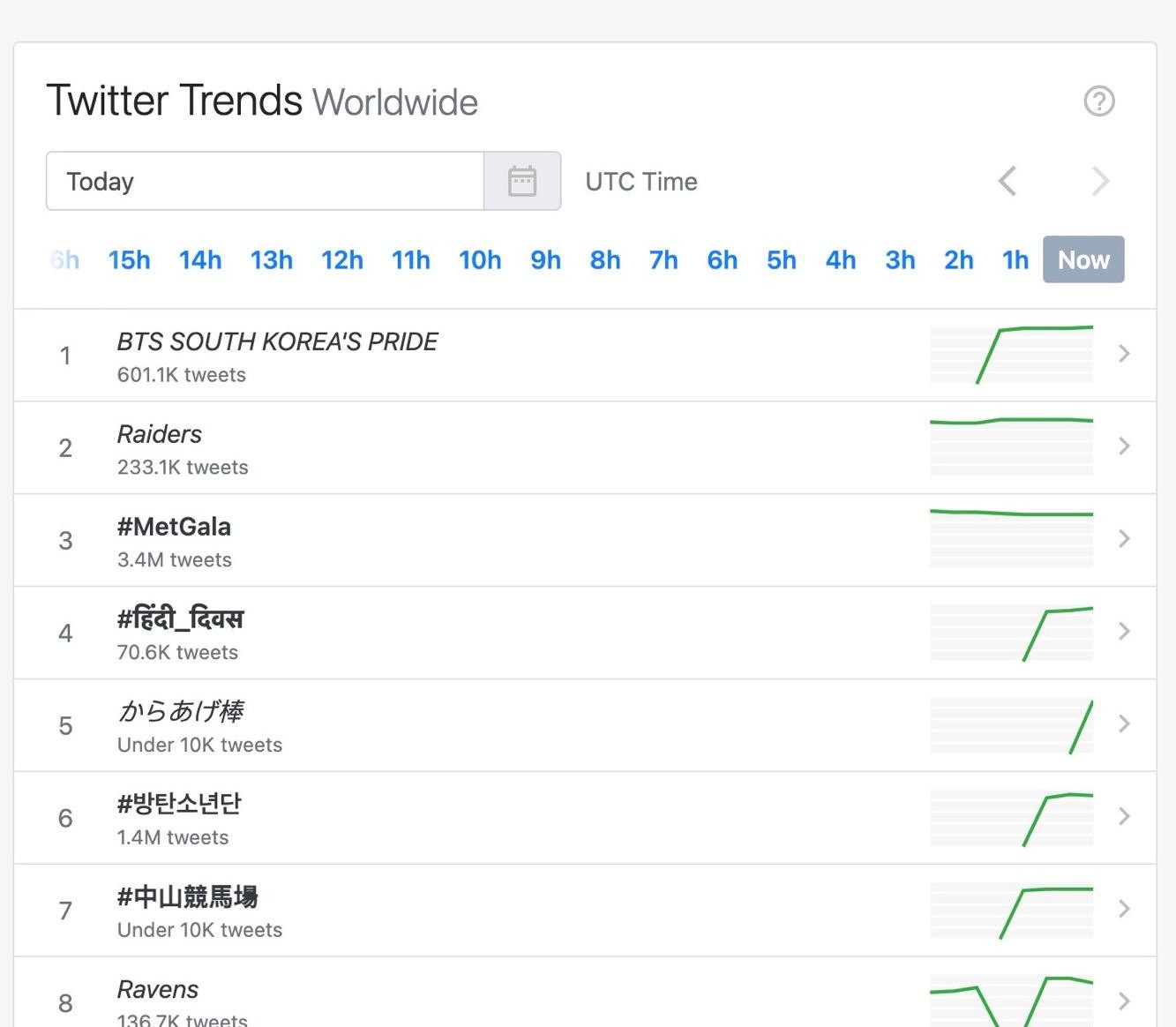The height and width of the screenshot is (1027, 1176).
Task: Navigate forward with right chevron arrow
Action: (1100, 181)
